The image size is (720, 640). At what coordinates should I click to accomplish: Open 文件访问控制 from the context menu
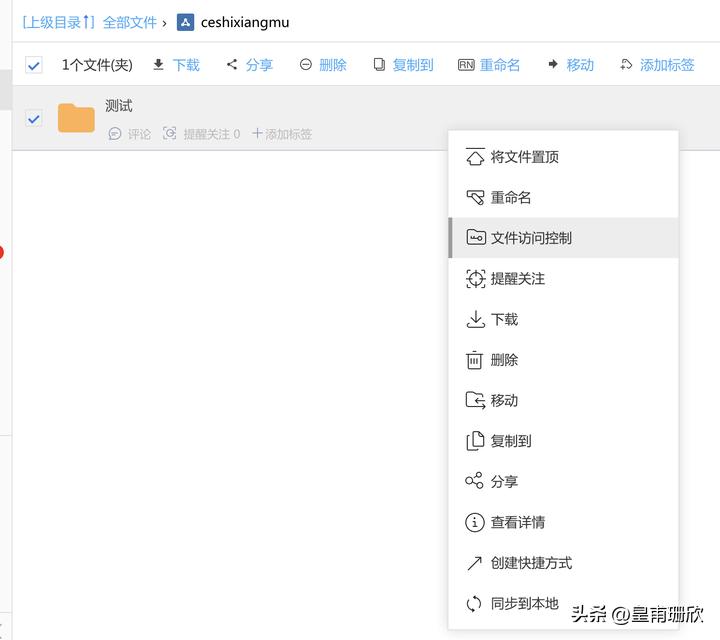click(x=563, y=238)
